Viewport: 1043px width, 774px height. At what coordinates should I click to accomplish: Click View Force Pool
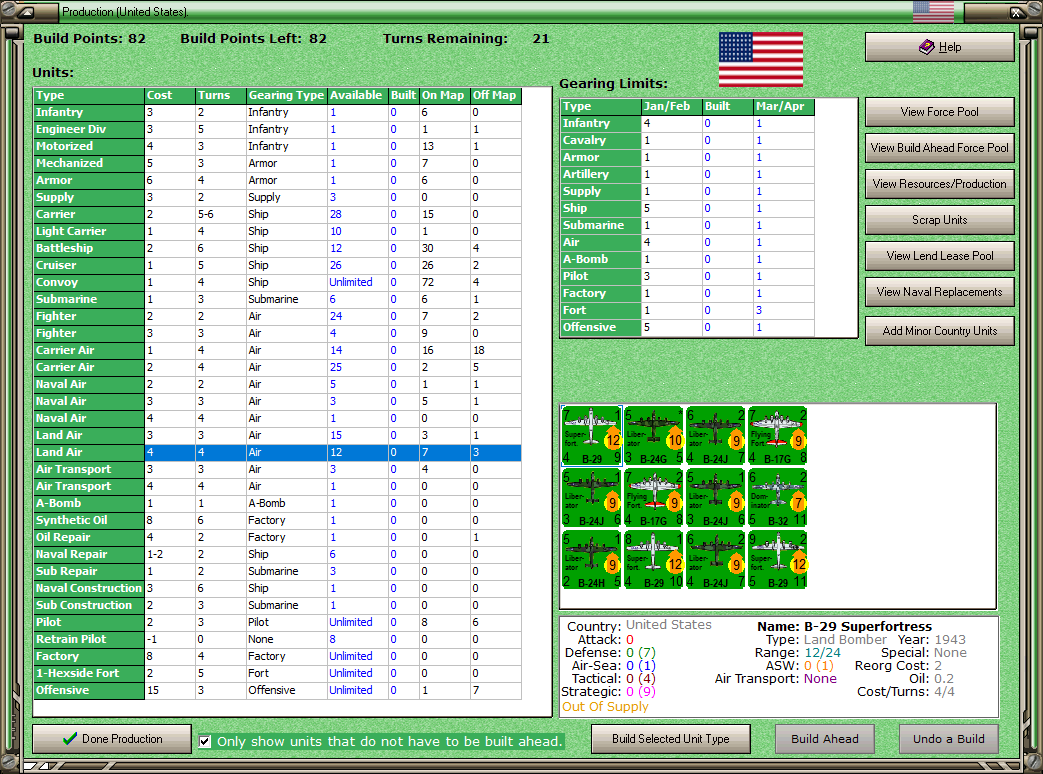tap(939, 112)
